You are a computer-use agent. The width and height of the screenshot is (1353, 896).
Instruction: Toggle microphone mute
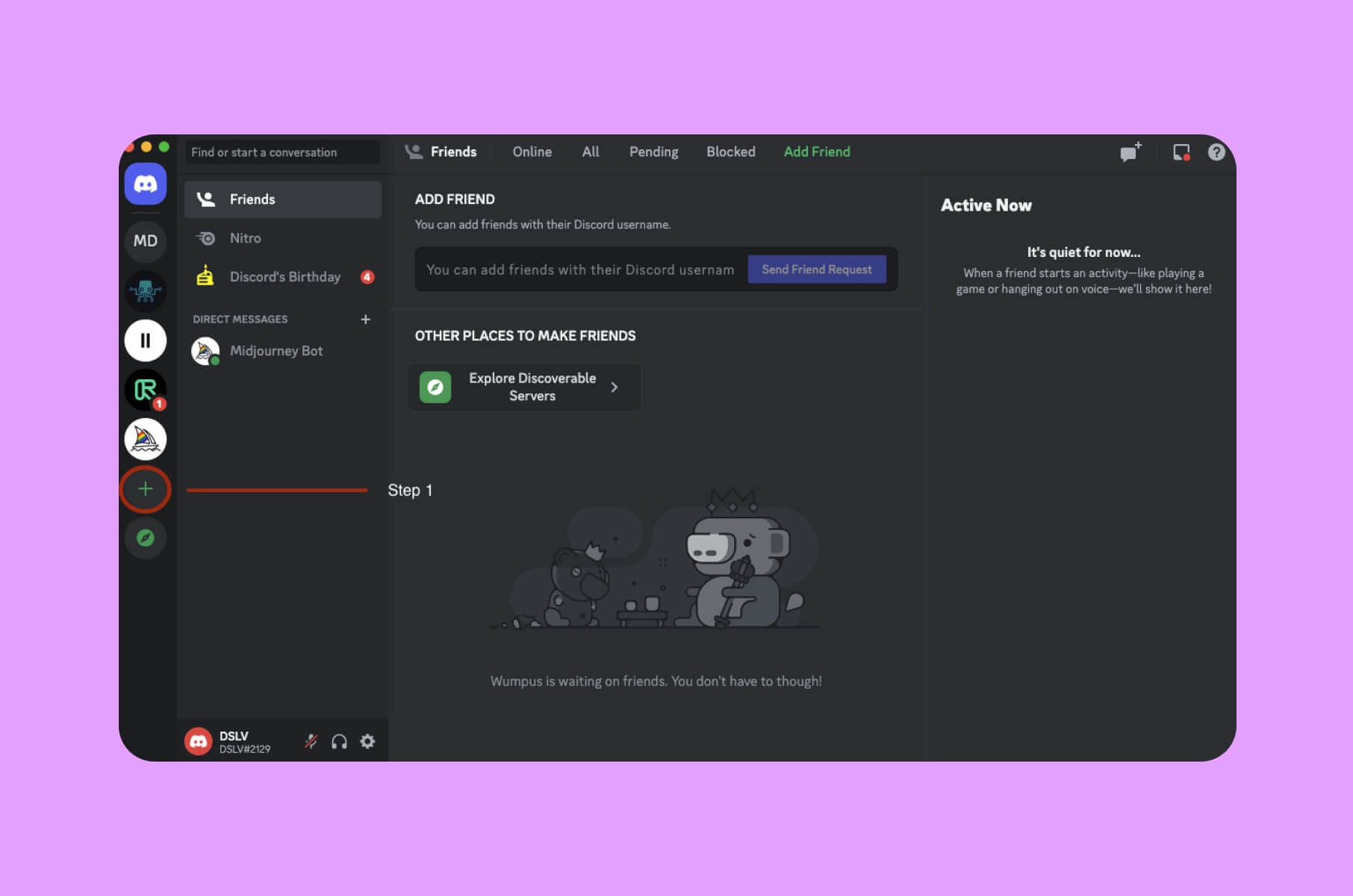311,741
